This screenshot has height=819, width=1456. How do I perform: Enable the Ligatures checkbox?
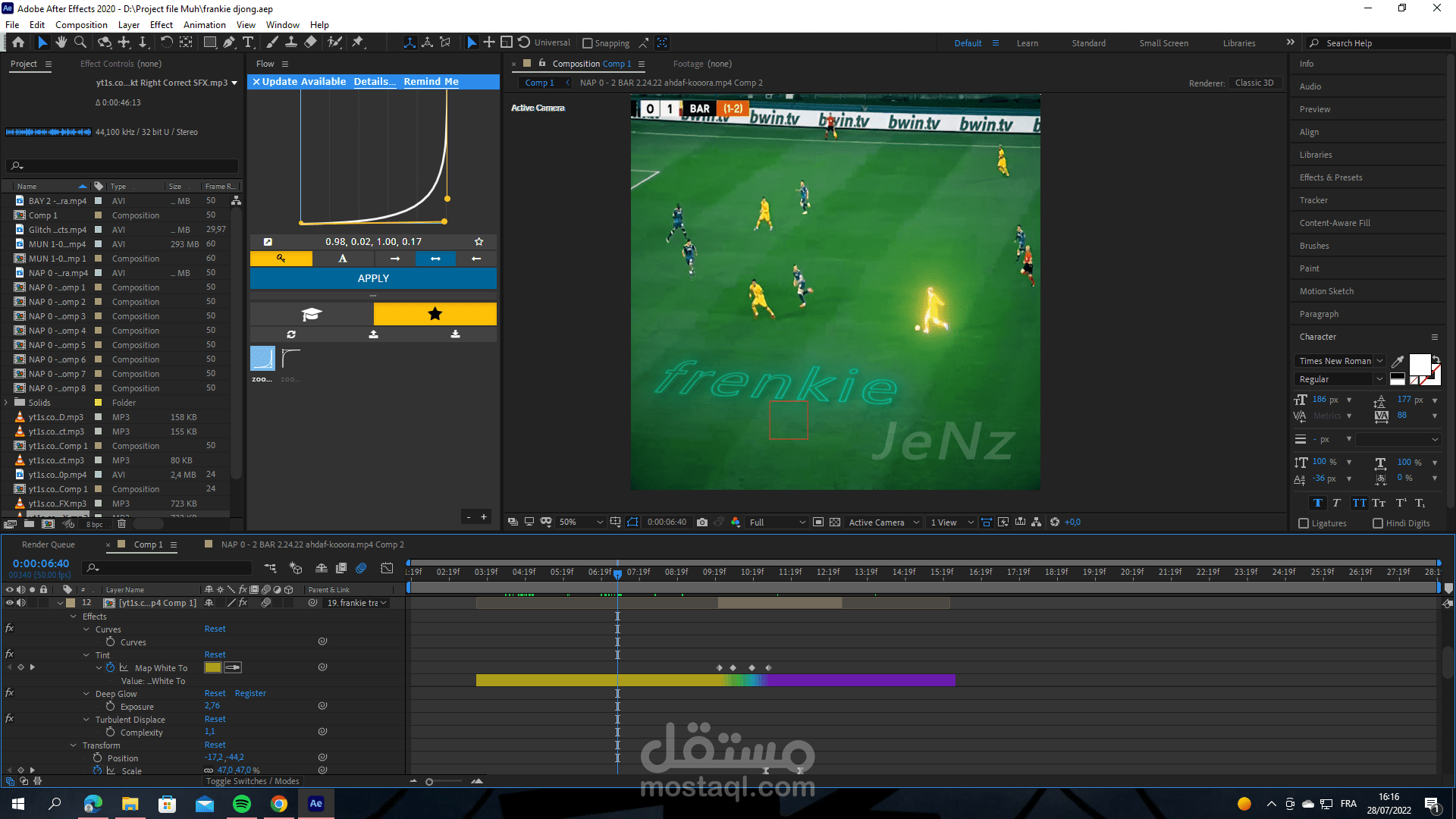click(1304, 523)
